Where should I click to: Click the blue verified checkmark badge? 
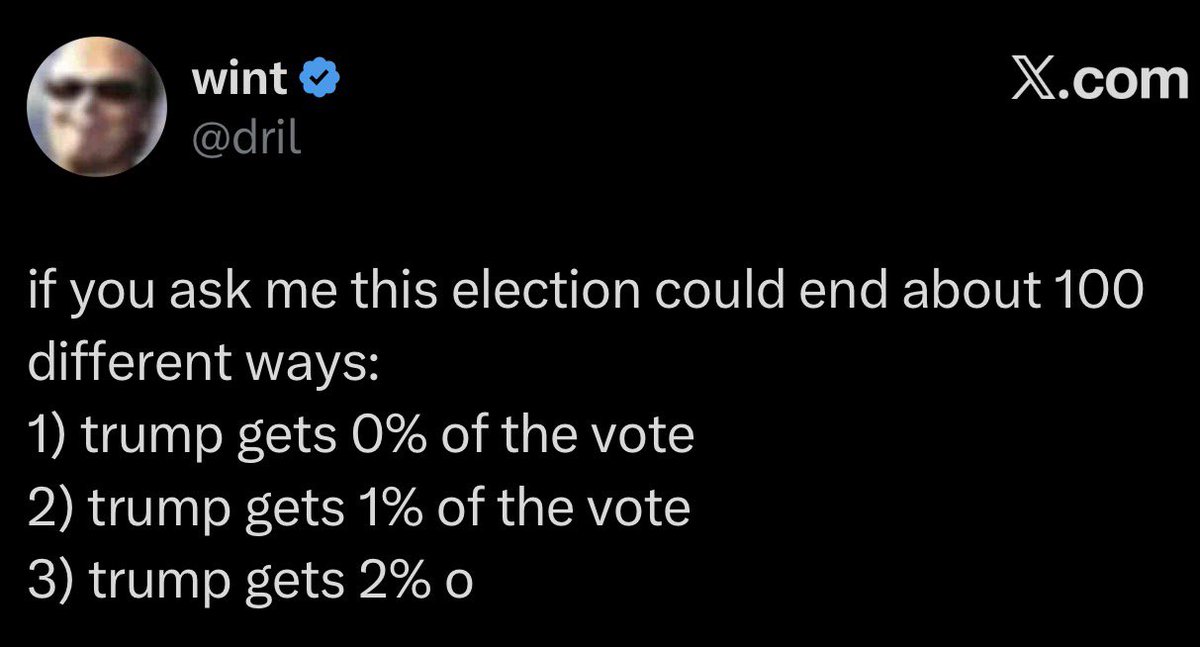click(322, 79)
